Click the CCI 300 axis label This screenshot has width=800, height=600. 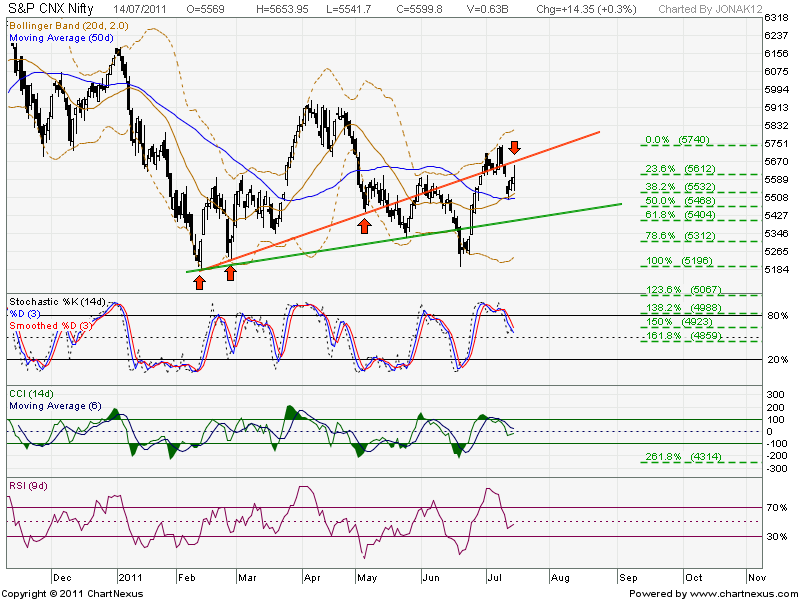tap(776, 394)
